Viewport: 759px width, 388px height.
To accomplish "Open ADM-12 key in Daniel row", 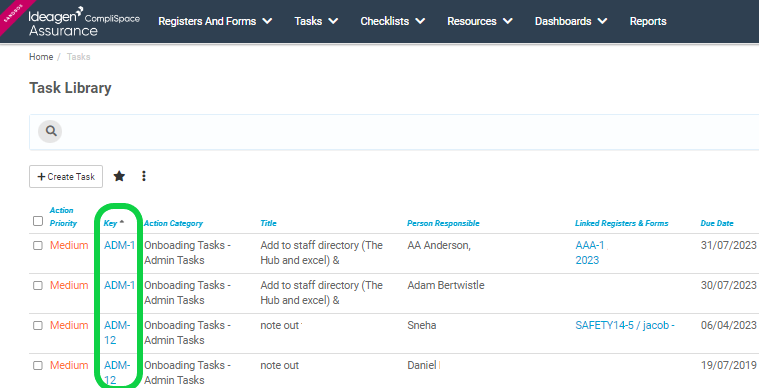I will 117,373.
